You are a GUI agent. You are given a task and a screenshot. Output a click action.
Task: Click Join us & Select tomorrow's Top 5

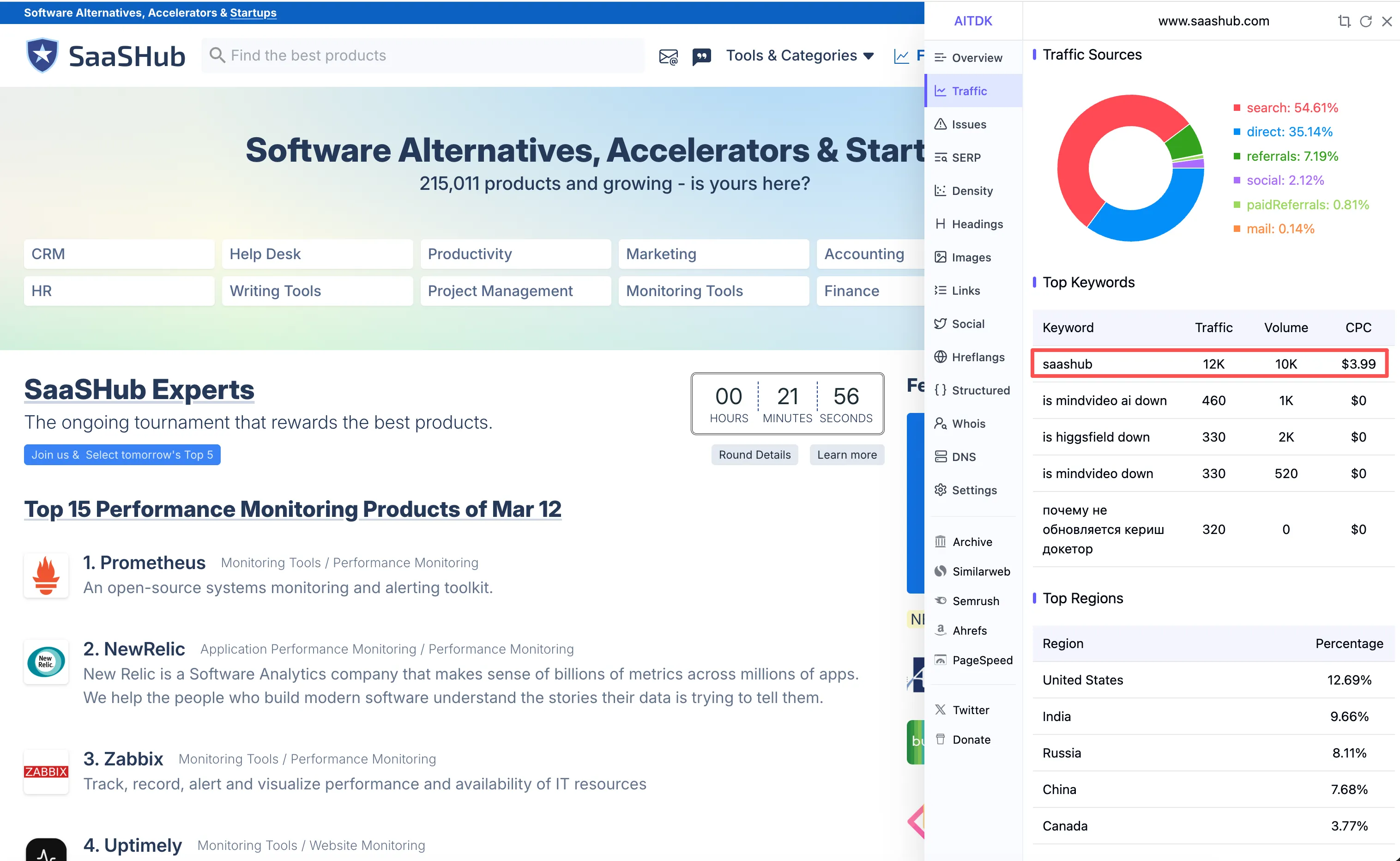[x=122, y=455]
